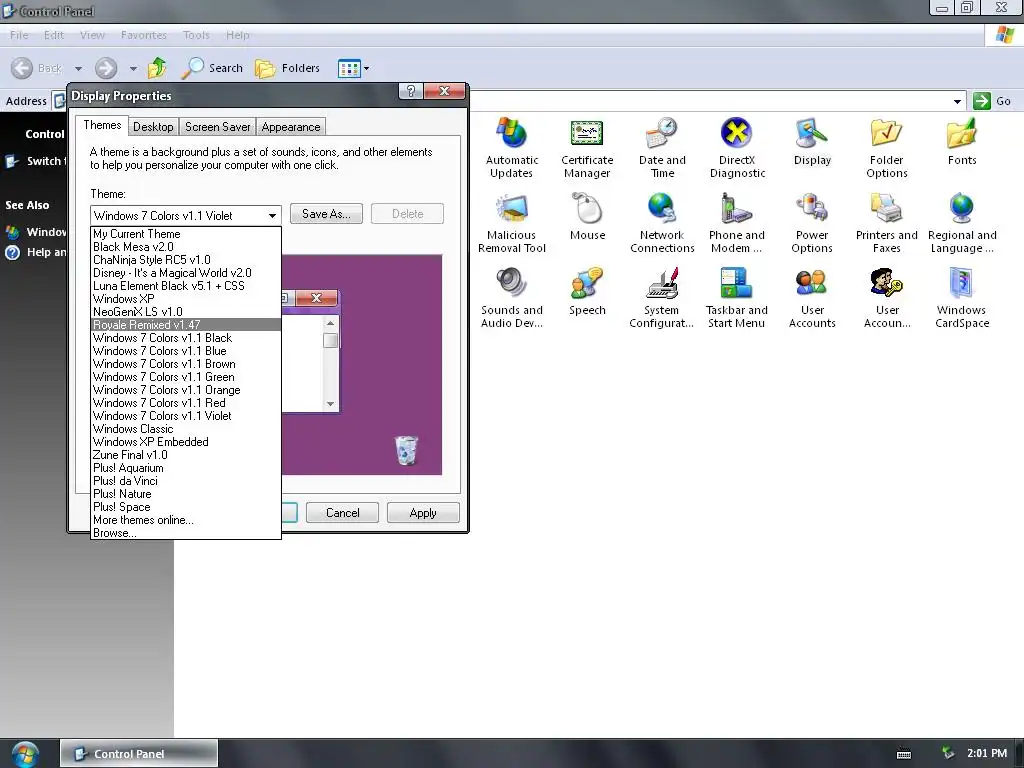Choose Windows 7 Colors v1.1 Orange
This screenshot has width=1024, height=768.
pos(185,390)
